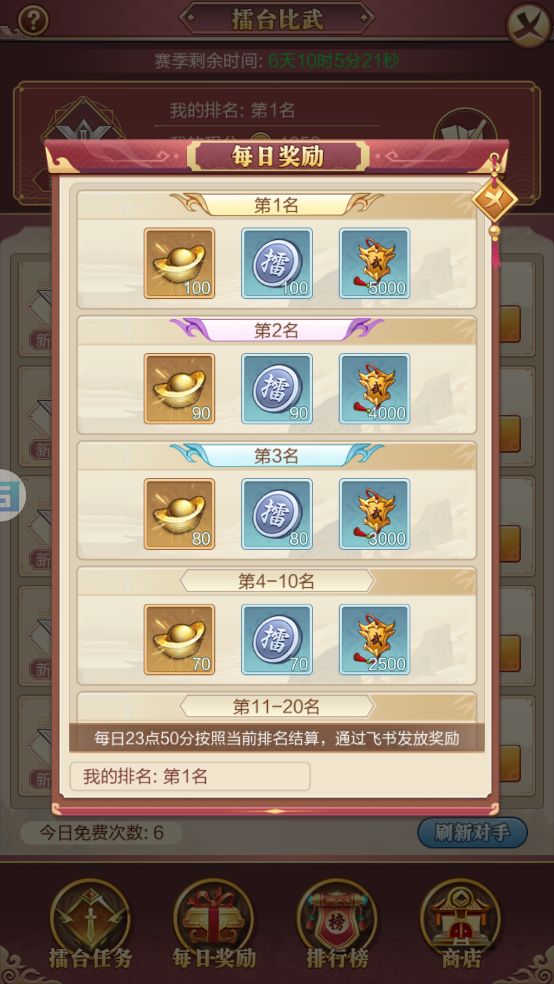This screenshot has width=554, height=984.
Task: Open the question mark help icon
Action: [33, 21]
